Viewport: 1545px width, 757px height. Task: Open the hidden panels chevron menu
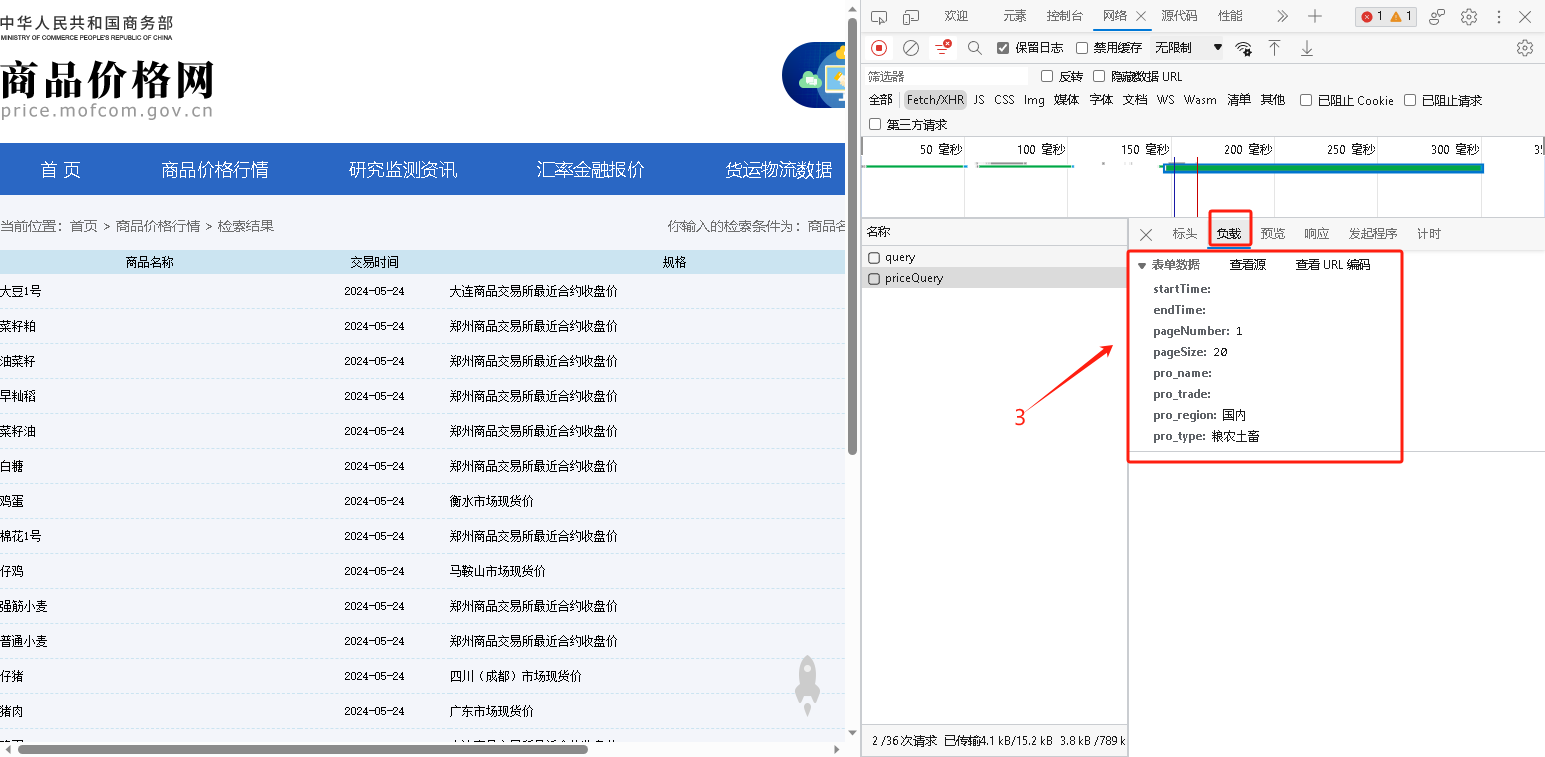(x=1281, y=16)
